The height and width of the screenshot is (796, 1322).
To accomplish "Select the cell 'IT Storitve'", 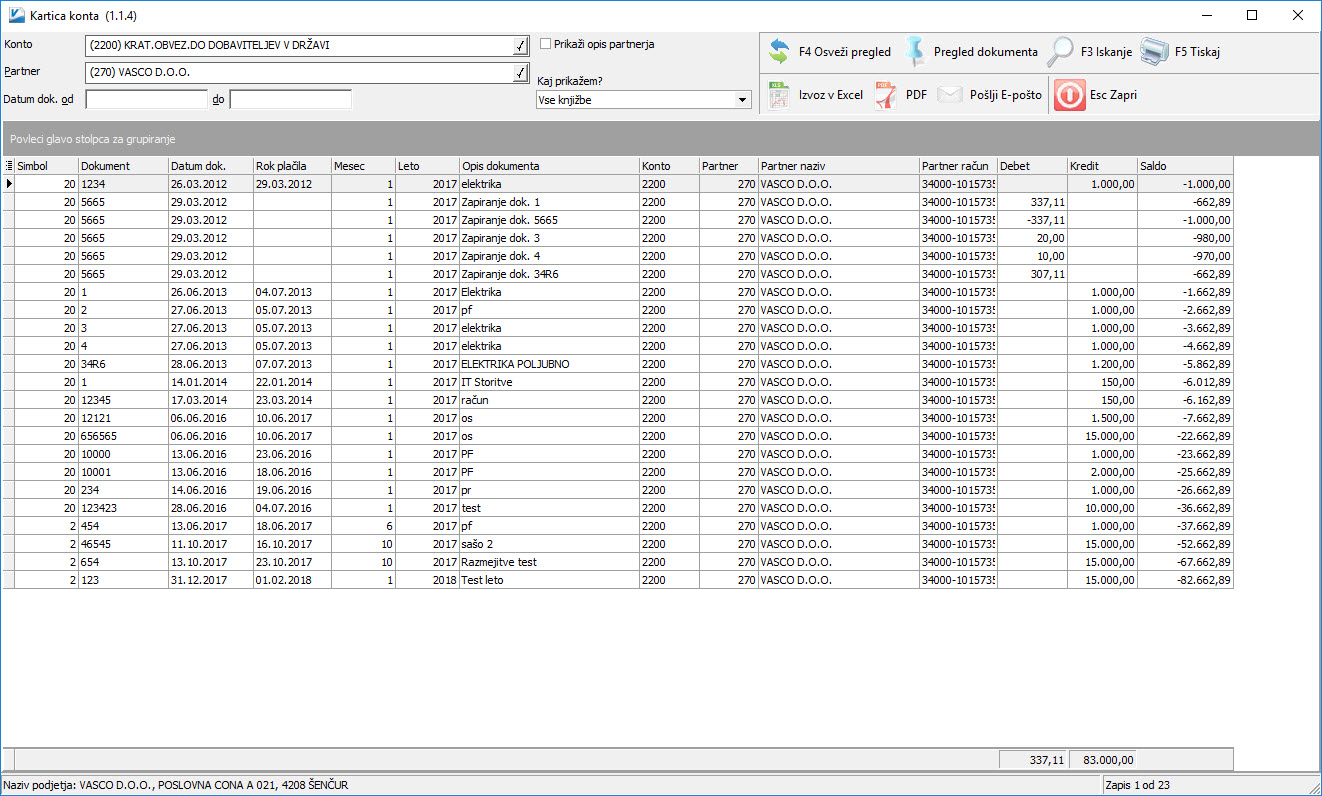I will (549, 382).
